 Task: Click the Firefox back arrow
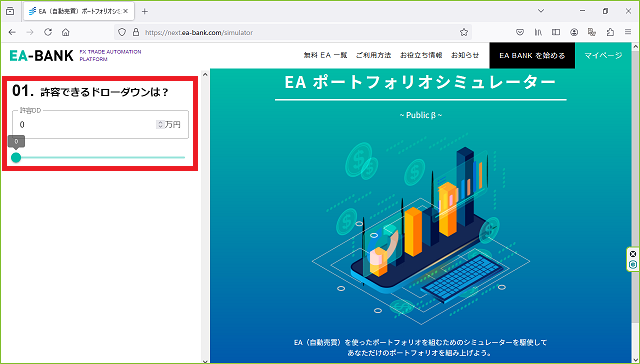[12, 32]
